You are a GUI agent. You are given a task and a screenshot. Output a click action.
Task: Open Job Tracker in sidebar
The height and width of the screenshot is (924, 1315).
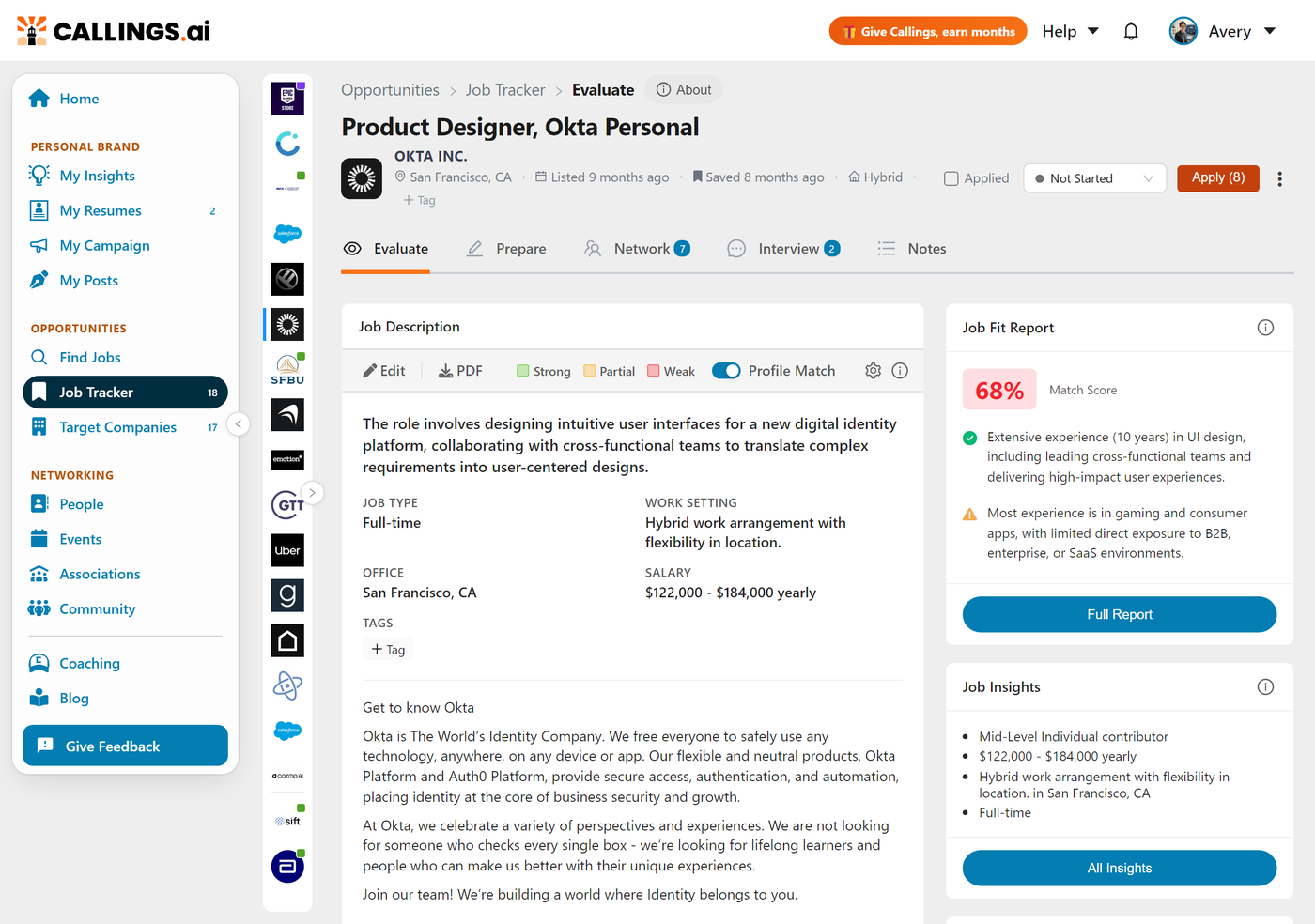pyautogui.click(x=125, y=393)
